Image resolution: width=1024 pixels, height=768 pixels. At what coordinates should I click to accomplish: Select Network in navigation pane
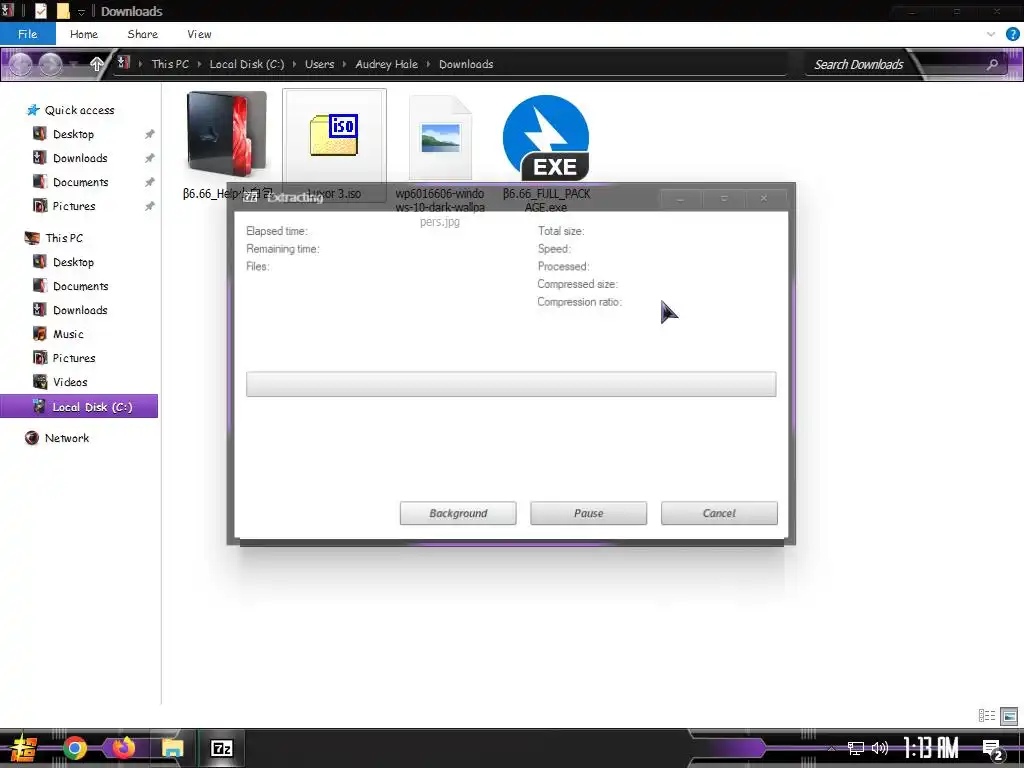66,438
